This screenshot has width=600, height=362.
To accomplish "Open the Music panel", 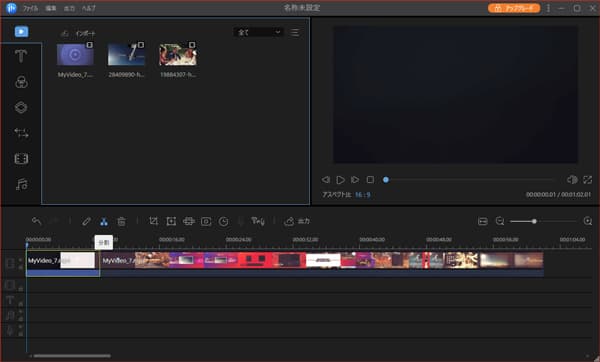I will (21, 184).
